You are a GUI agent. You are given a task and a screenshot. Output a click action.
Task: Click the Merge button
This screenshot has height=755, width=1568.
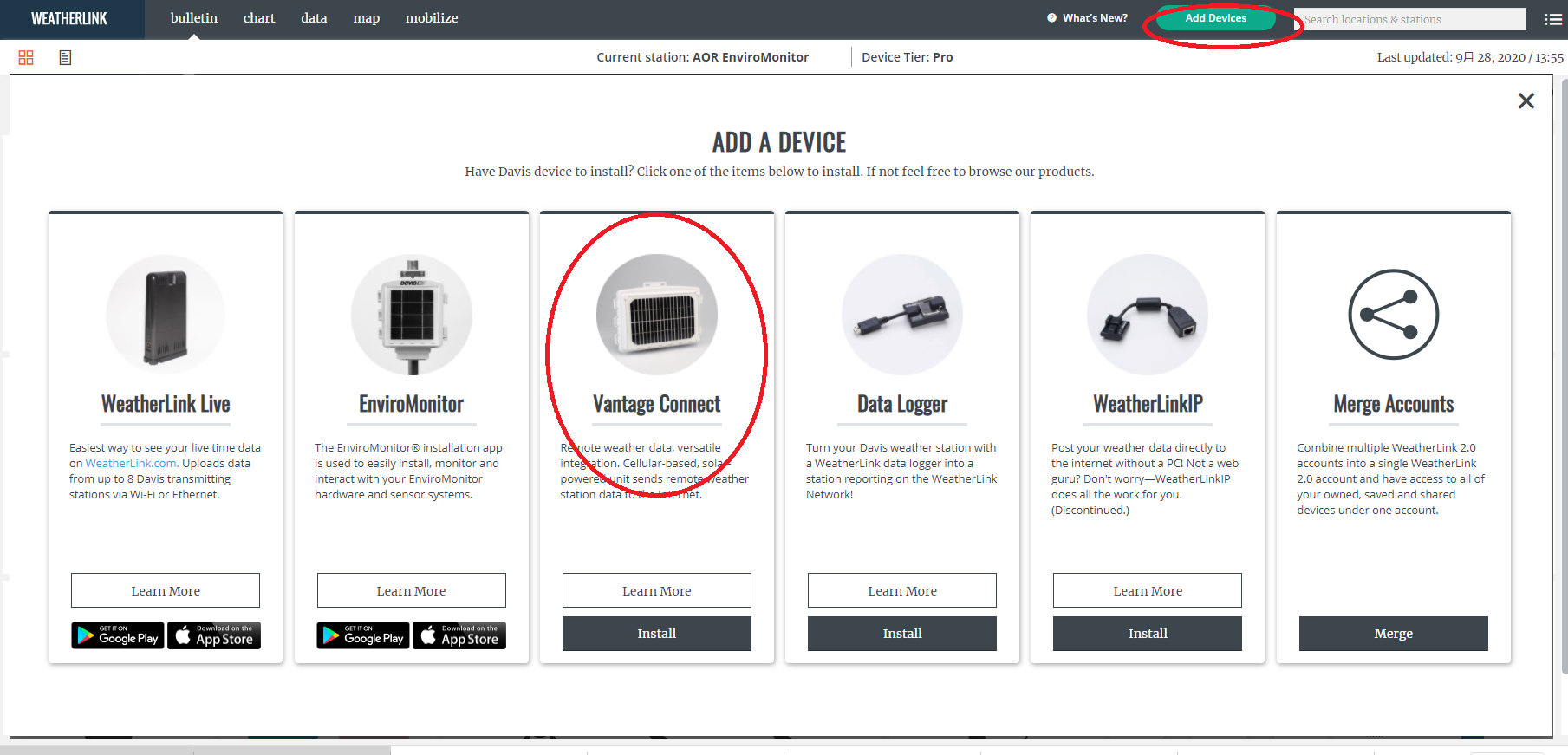(1394, 634)
